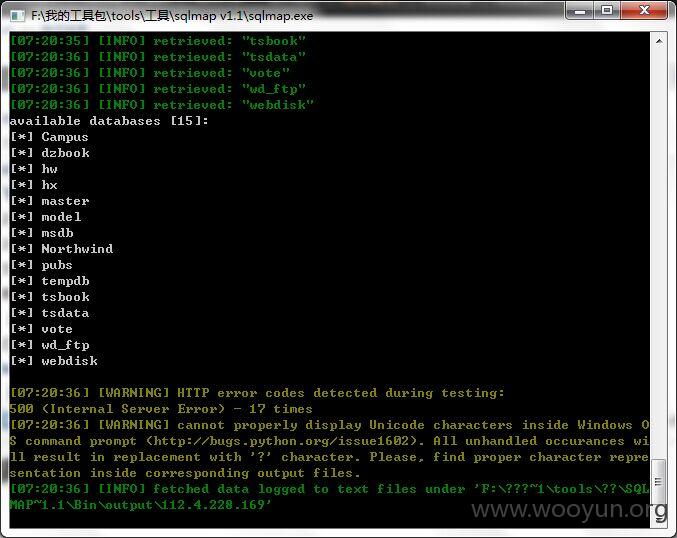Image resolution: width=677 pixels, height=538 pixels.
Task: Select the 'pubs' database entry
Action: (57, 265)
